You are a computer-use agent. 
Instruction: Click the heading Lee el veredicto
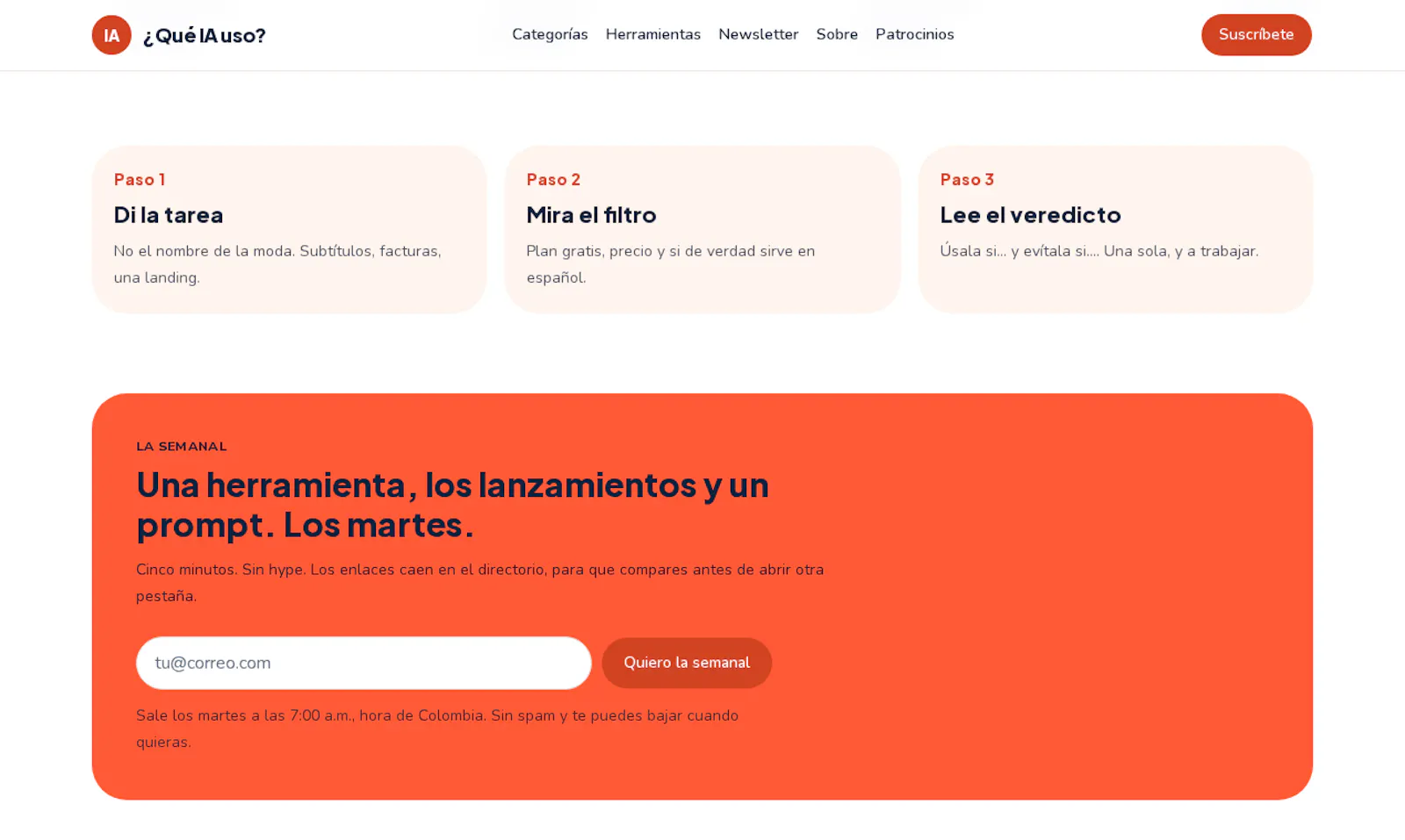tap(1030, 214)
